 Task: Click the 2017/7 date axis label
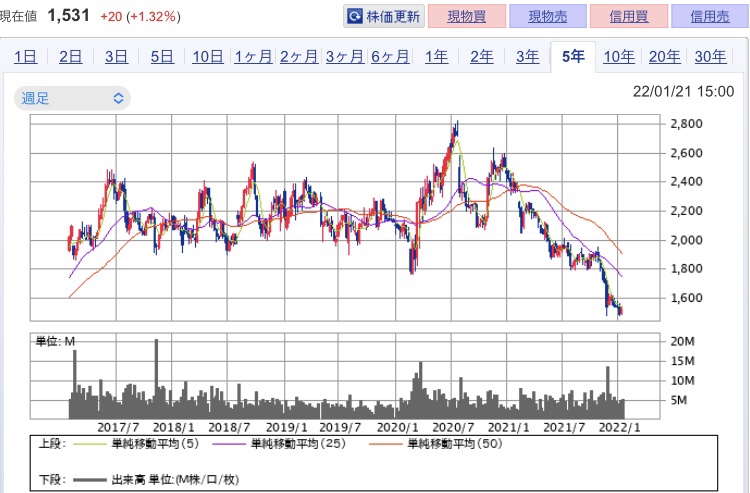coord(118,427)
